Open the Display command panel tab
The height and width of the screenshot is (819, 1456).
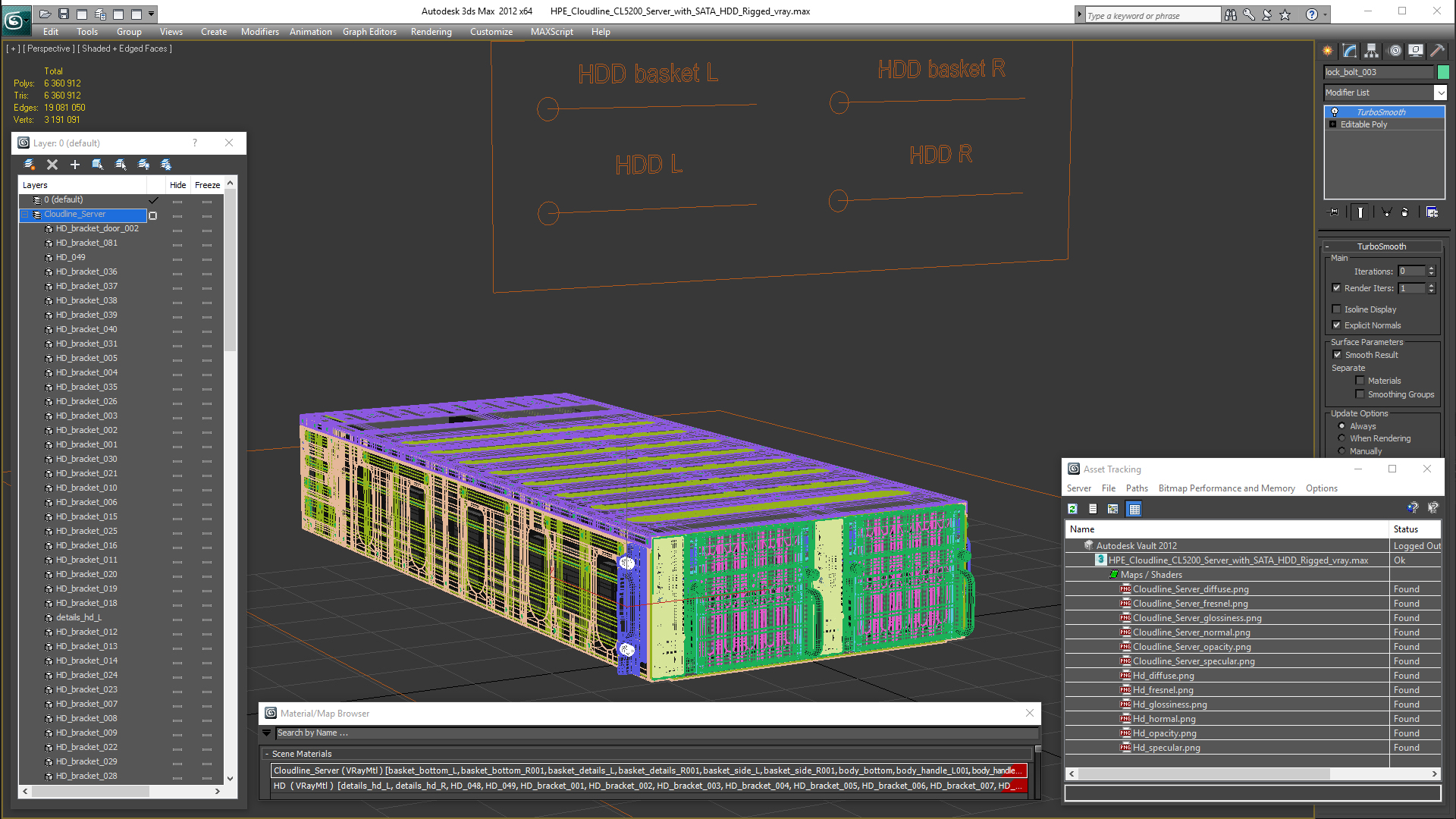pyautogui.click(x=1416, y=51)
